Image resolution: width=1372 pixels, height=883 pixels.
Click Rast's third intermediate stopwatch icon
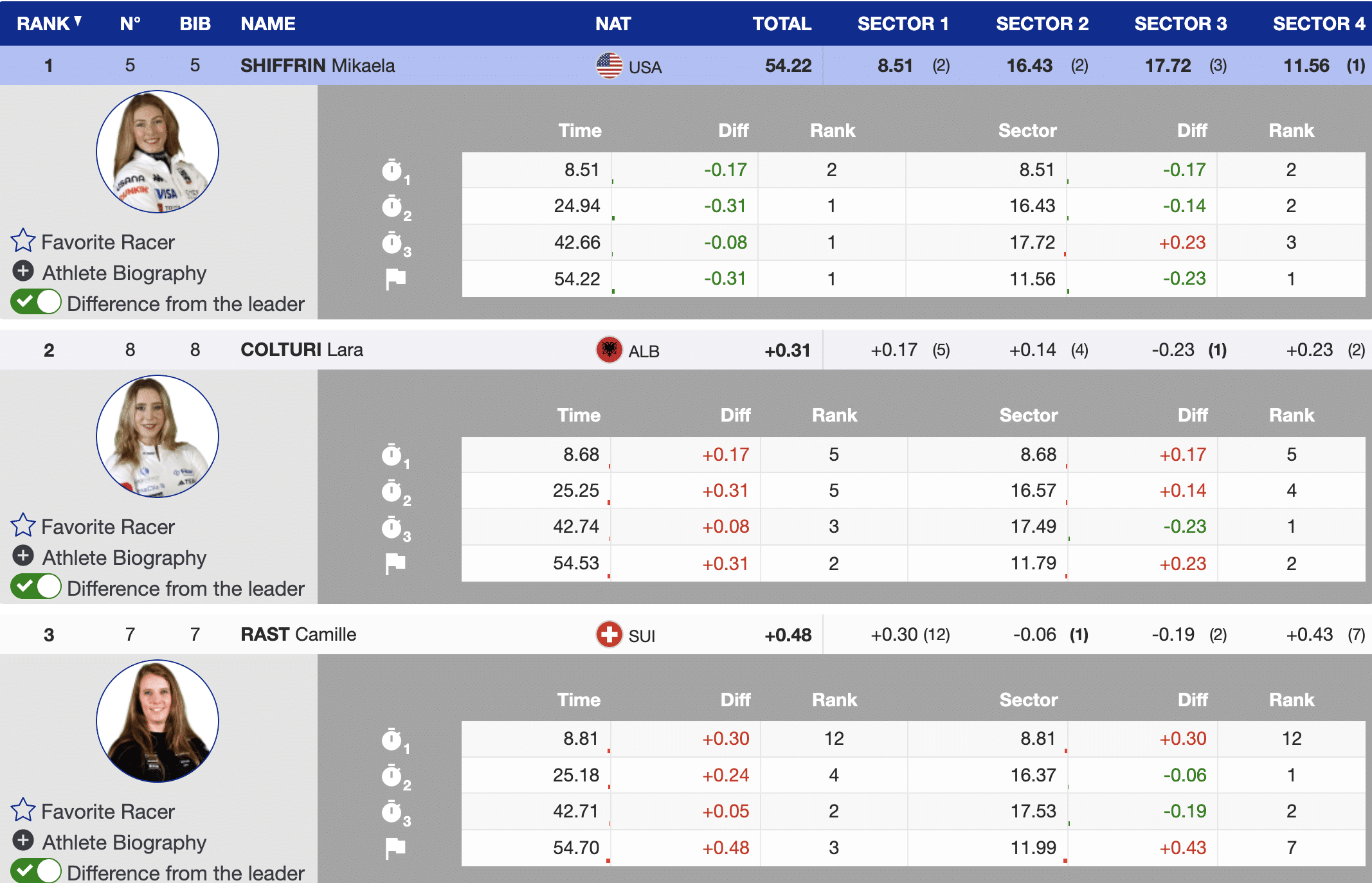pyautogui.click(x=392, y=812)
